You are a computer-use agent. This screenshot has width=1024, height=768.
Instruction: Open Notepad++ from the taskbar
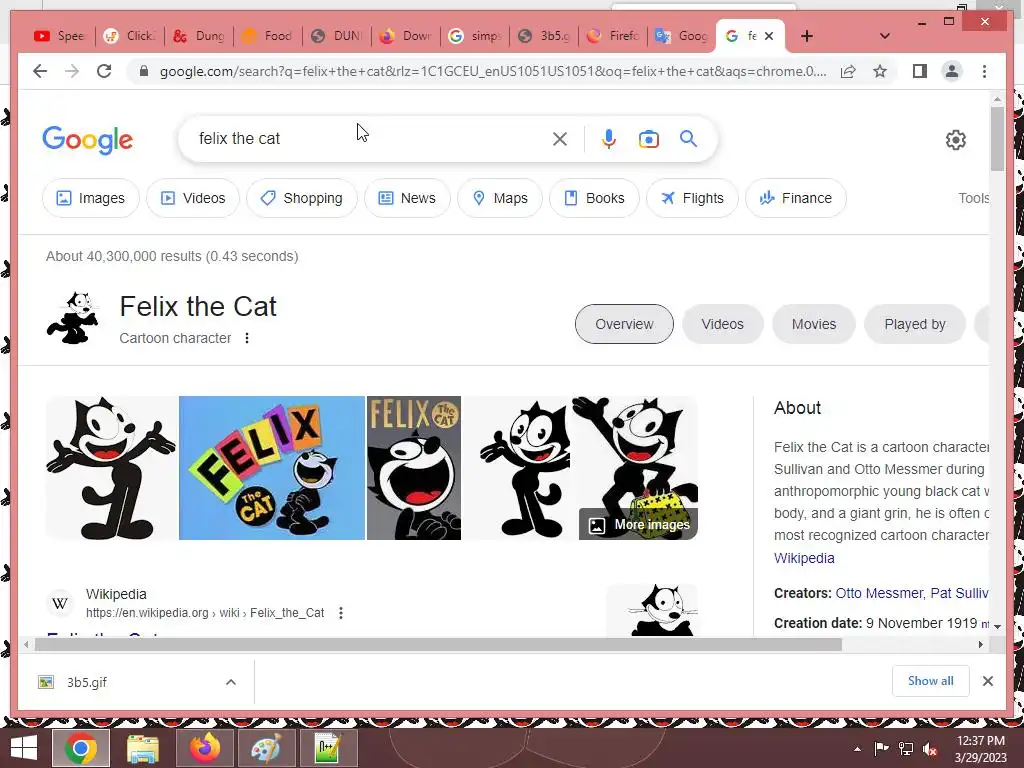tap(328, 748)
